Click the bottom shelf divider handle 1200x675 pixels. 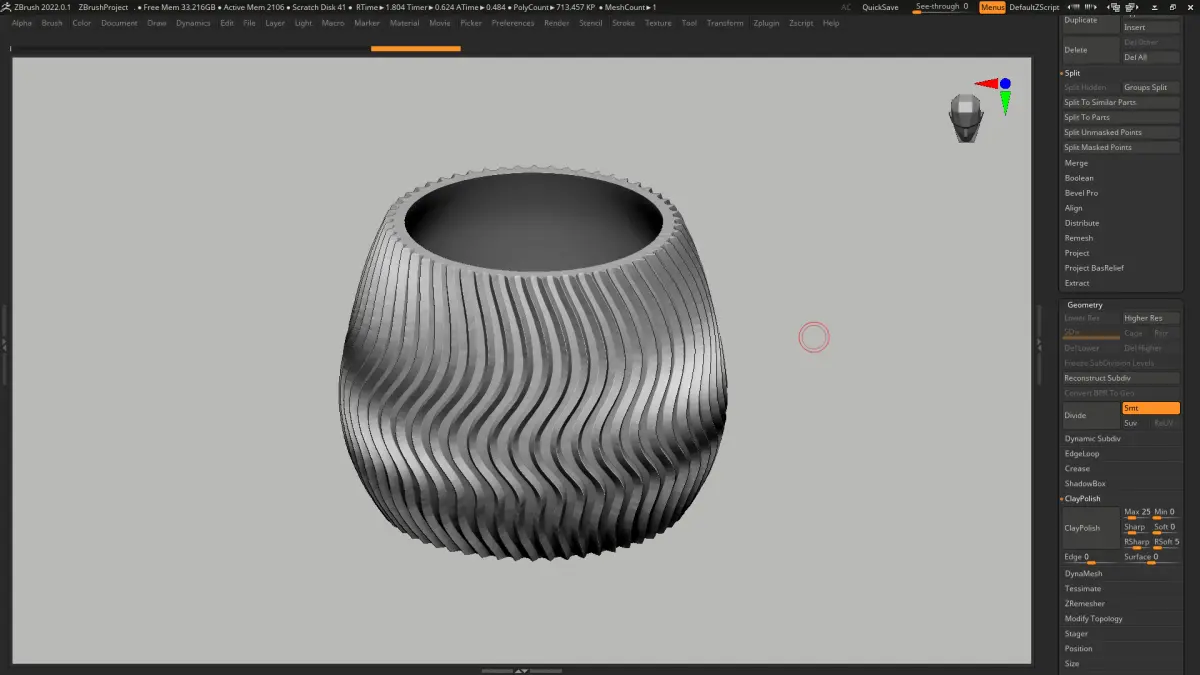pyautogui.click(x=520, y=670)
